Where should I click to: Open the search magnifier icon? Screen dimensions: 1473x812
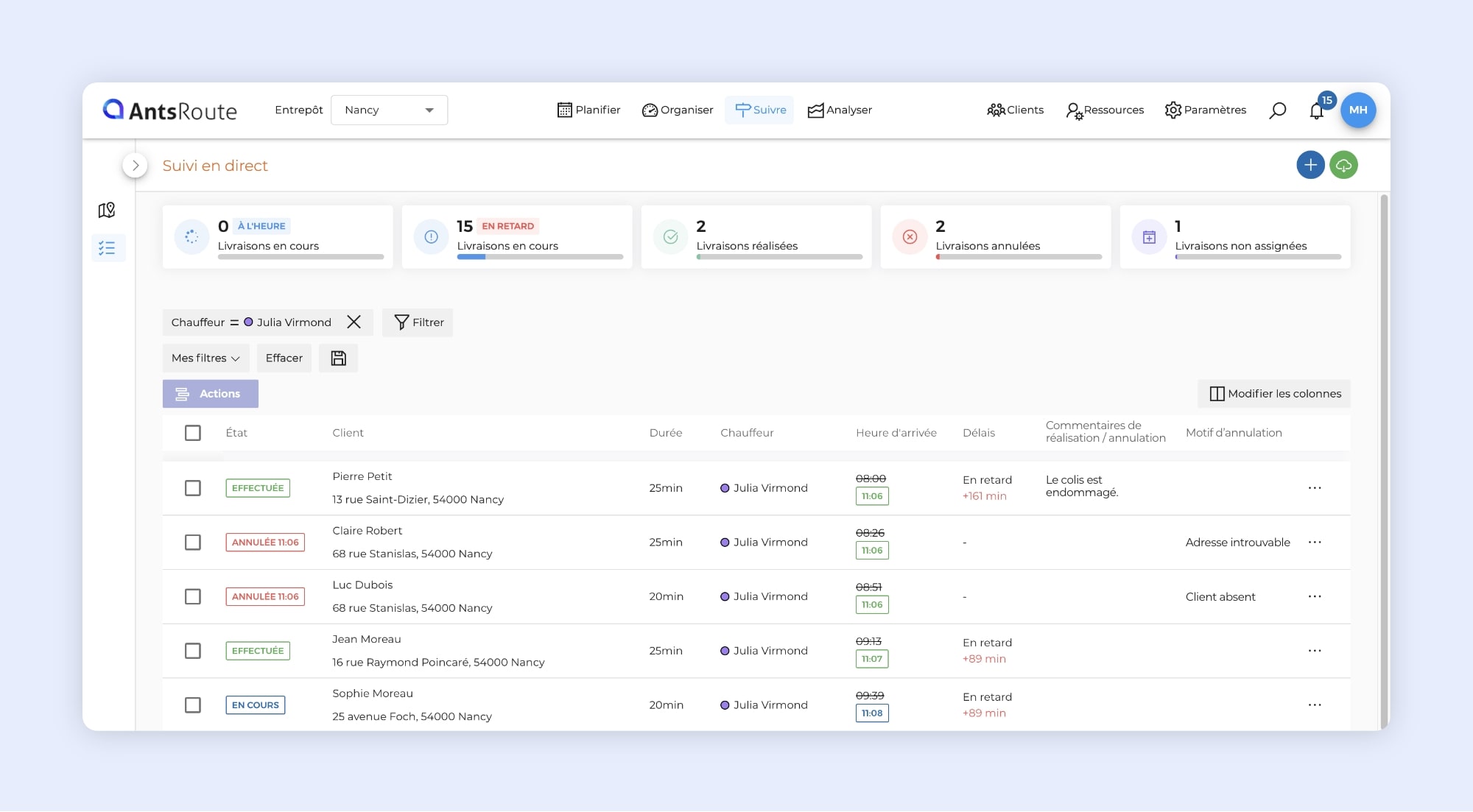(1277, 110)
